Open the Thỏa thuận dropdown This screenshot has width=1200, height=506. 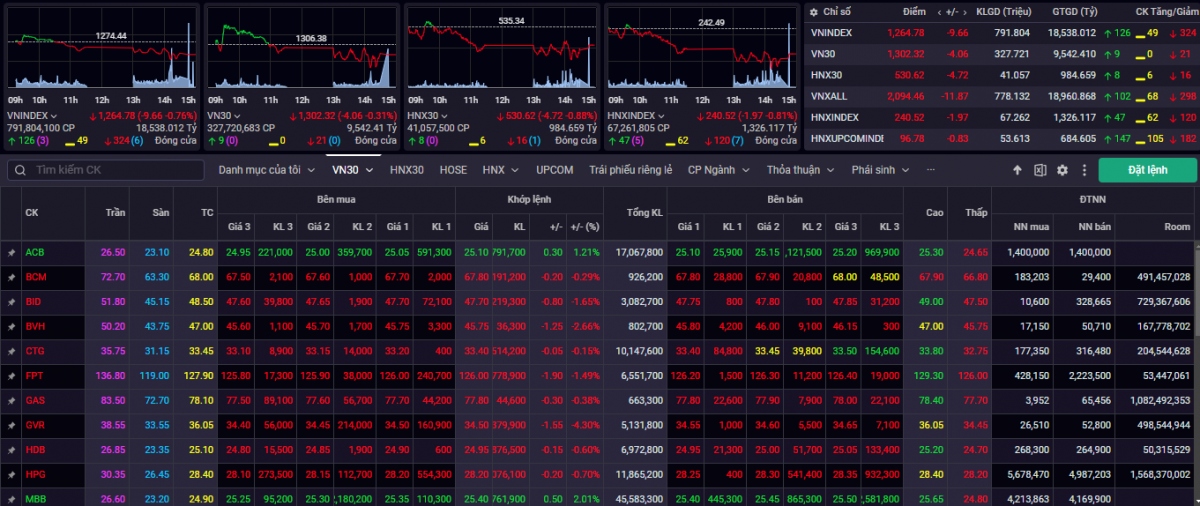(x=800, y=170)
